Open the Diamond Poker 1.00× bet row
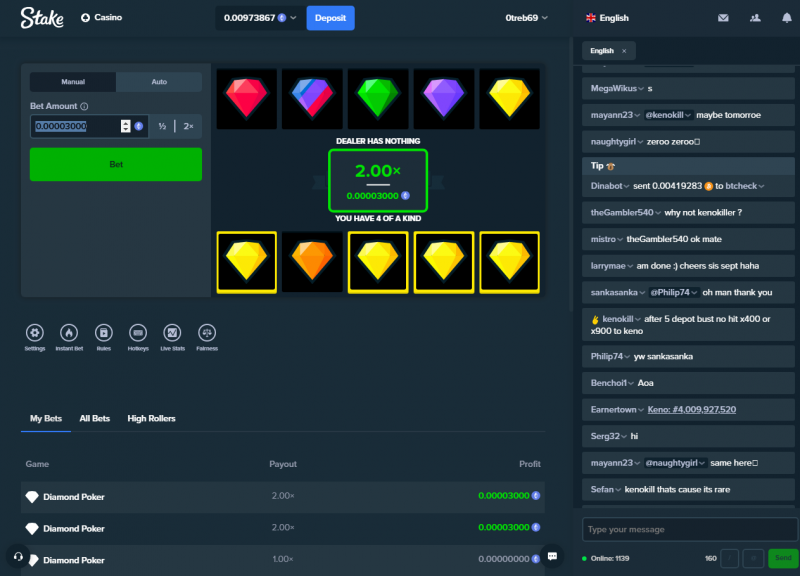The width and height of the screenshot is (800, 576). tap(283, 560)
